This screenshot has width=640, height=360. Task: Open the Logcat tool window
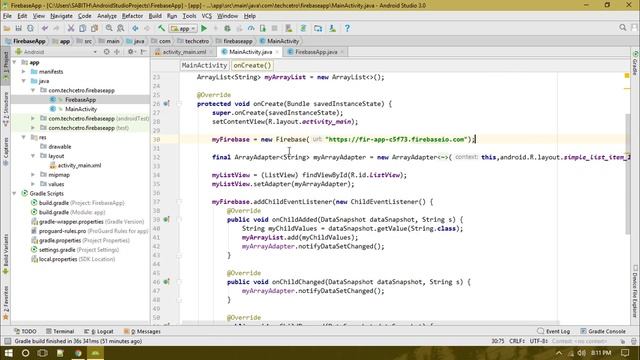[98, 331]
